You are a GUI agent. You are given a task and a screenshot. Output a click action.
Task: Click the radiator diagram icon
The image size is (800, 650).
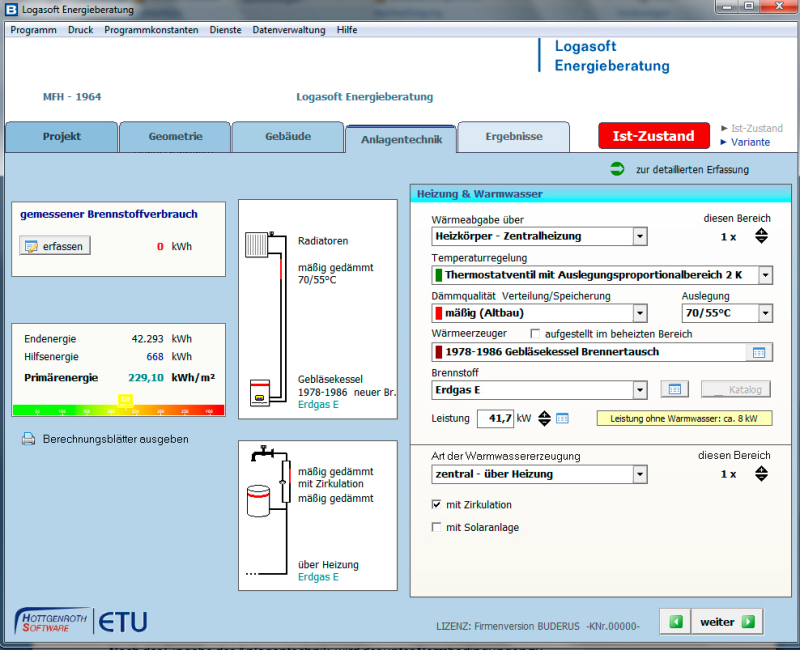pos(258,244)
